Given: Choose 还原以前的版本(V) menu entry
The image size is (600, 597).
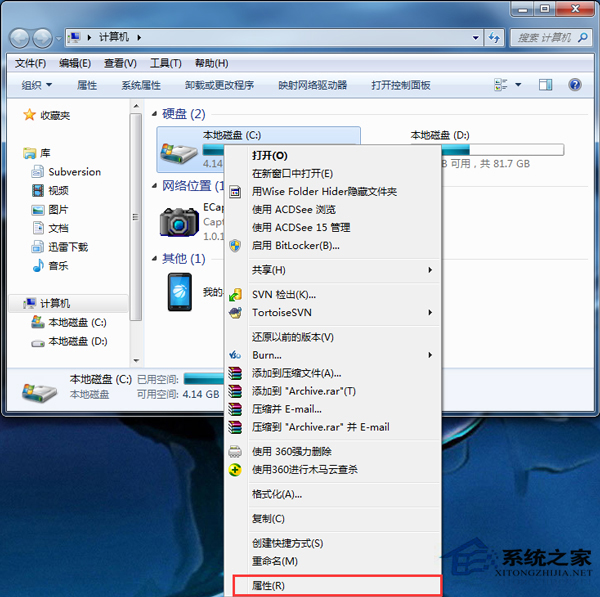Looking at the screenshot, I should point(332,337).
